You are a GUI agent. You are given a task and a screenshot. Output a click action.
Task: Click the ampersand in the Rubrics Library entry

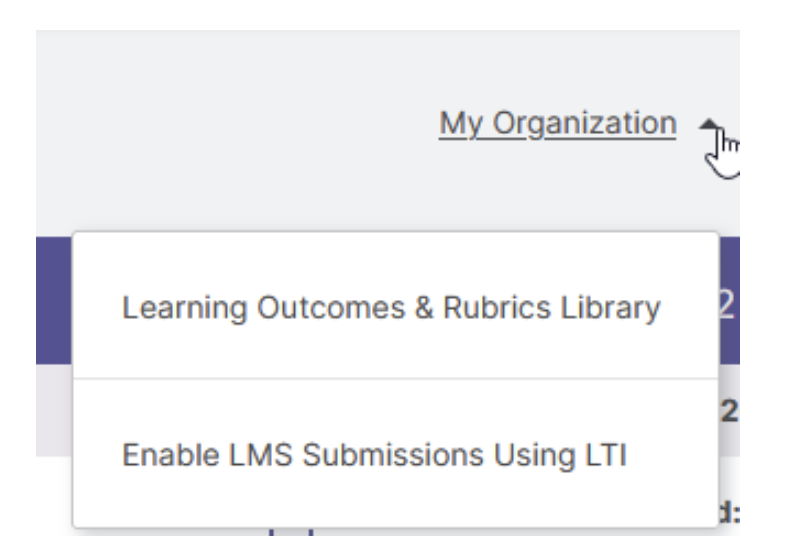coord(424,307)
